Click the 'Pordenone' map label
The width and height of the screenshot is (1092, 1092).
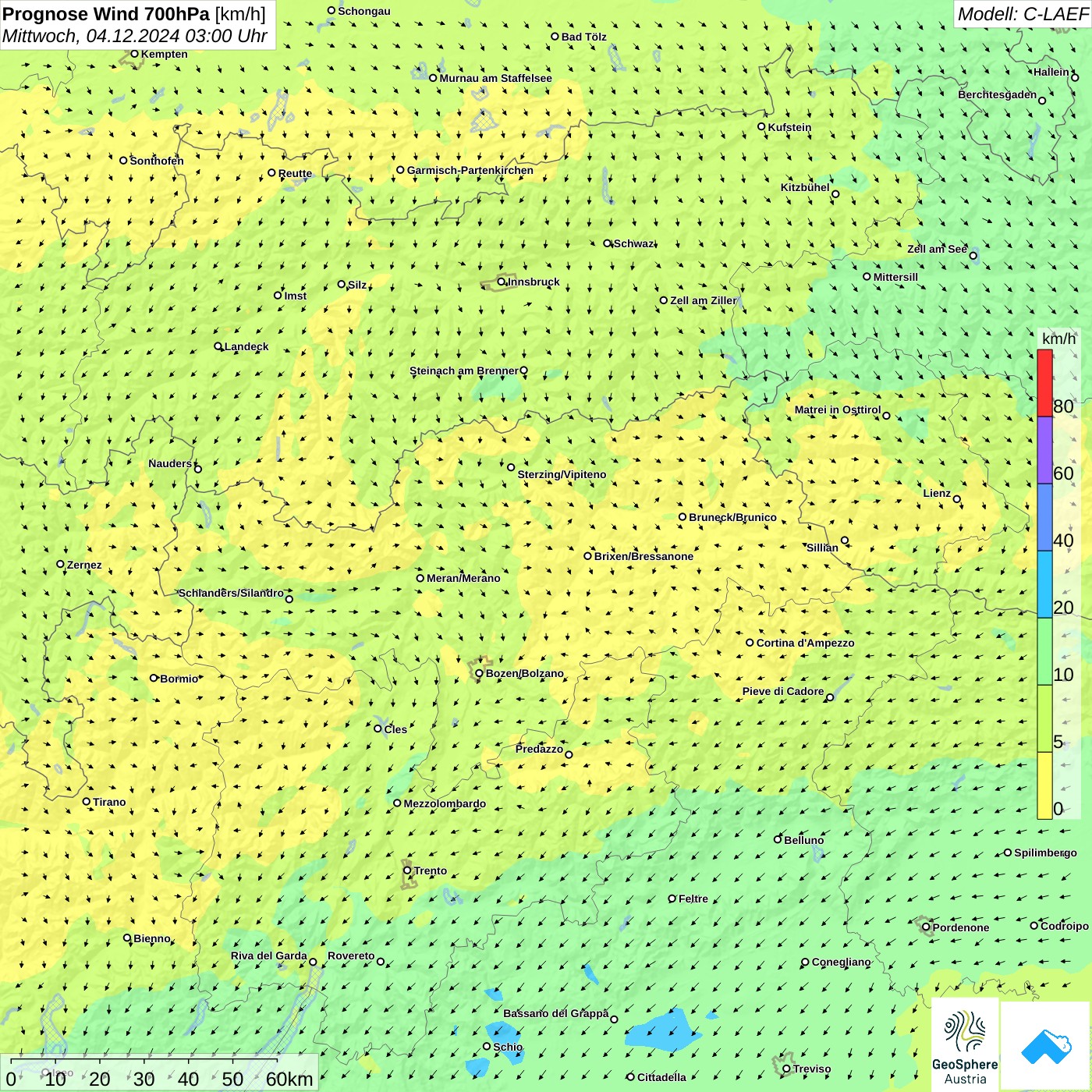pyautogui.click(x=961, y=927)
